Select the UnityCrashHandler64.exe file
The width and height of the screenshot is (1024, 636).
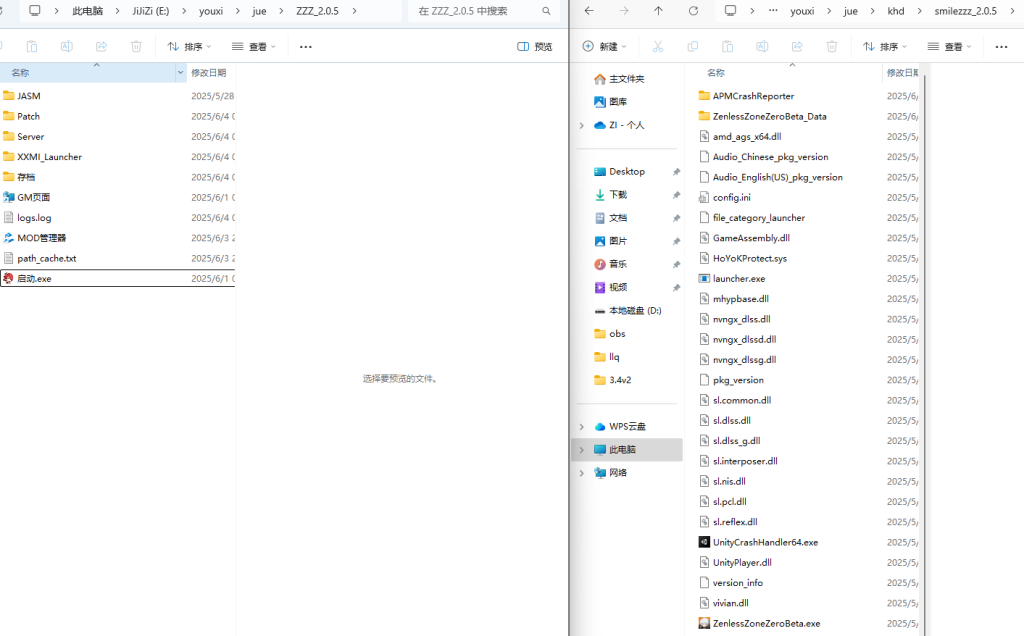click(764, 542)
